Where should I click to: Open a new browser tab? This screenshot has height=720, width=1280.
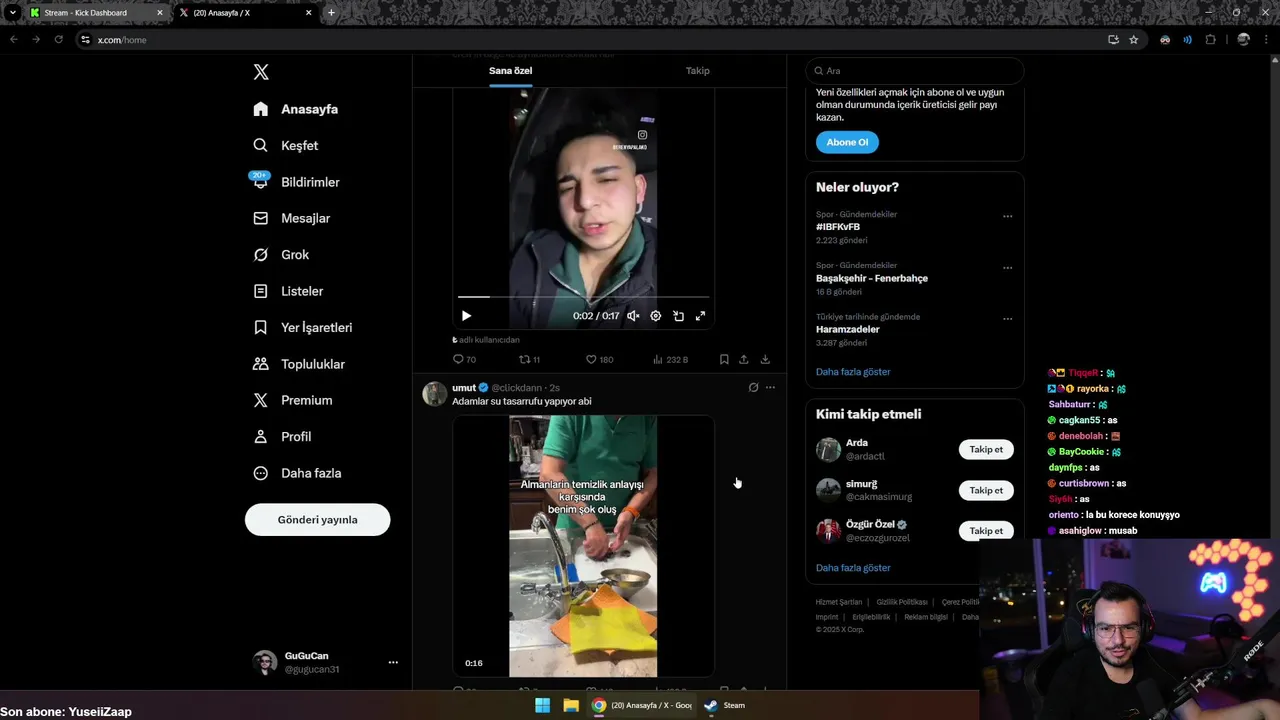(331, 13)
